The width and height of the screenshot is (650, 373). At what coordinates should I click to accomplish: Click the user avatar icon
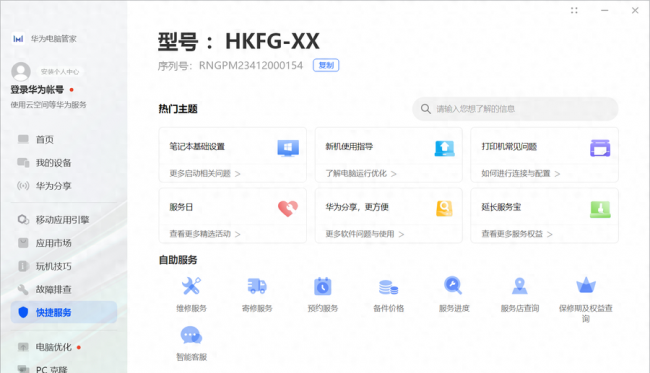[x=21, y=72]
